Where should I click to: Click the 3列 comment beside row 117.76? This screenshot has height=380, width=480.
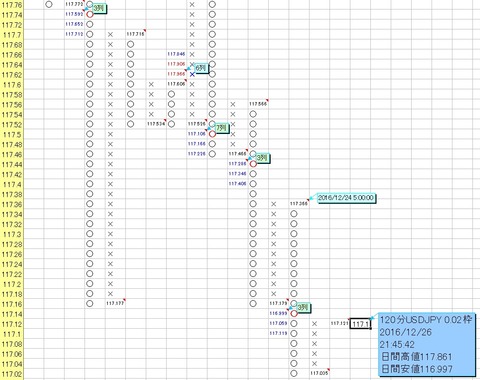(x=99, y=8)
